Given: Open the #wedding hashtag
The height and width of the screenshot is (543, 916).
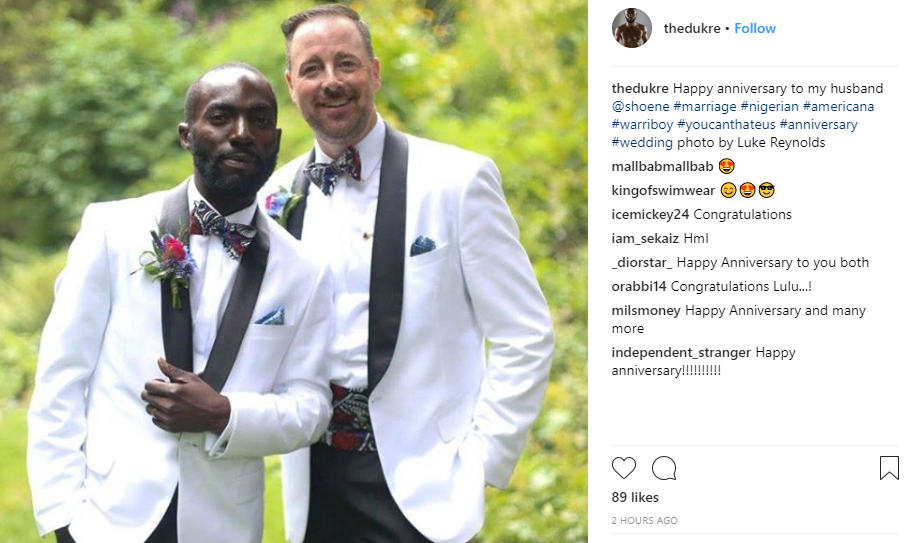Looking at the screenshot, I should click(642, 142).
